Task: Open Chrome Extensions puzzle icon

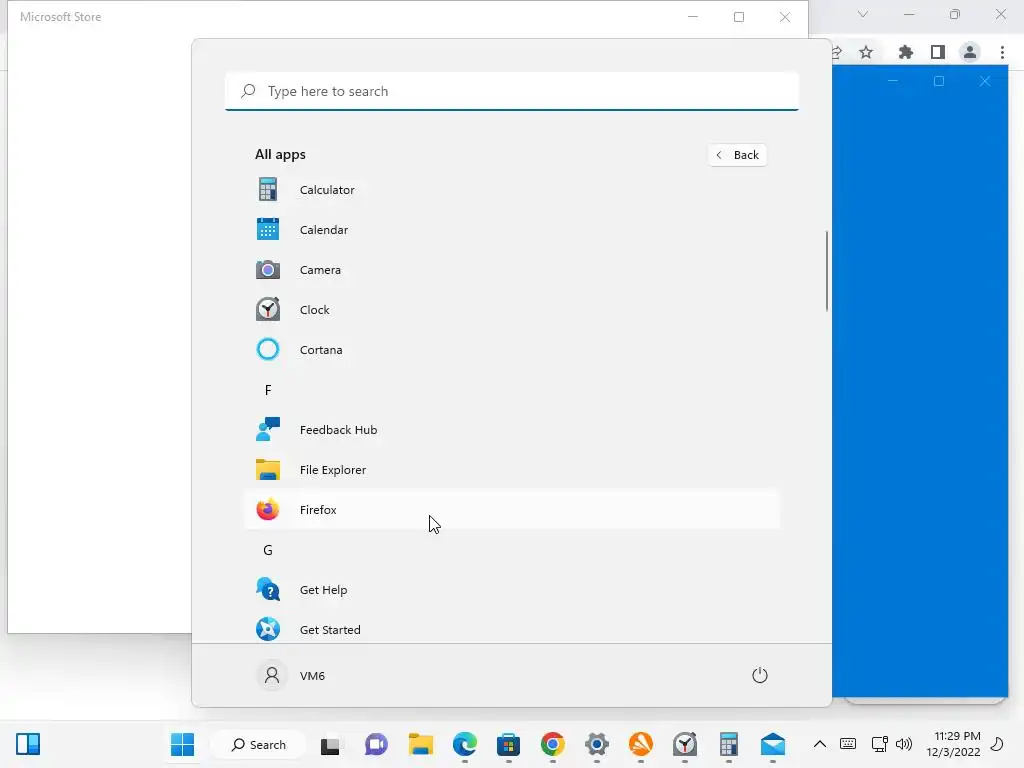Action: tap(905, 52)
